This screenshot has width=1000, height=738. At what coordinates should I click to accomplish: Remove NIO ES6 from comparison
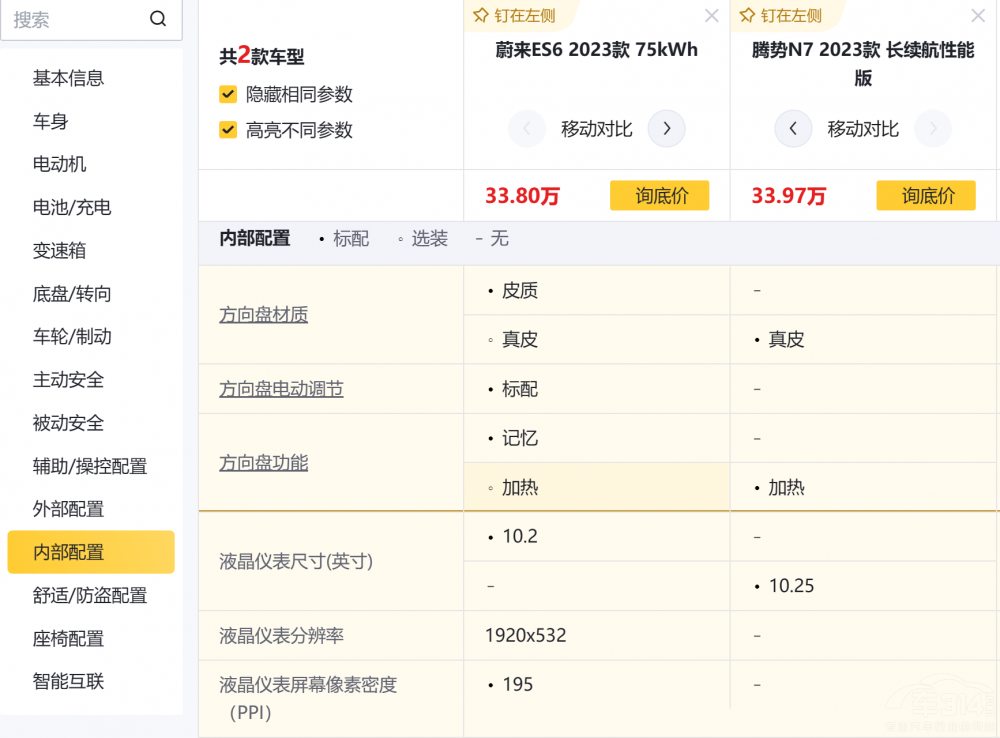711,16
